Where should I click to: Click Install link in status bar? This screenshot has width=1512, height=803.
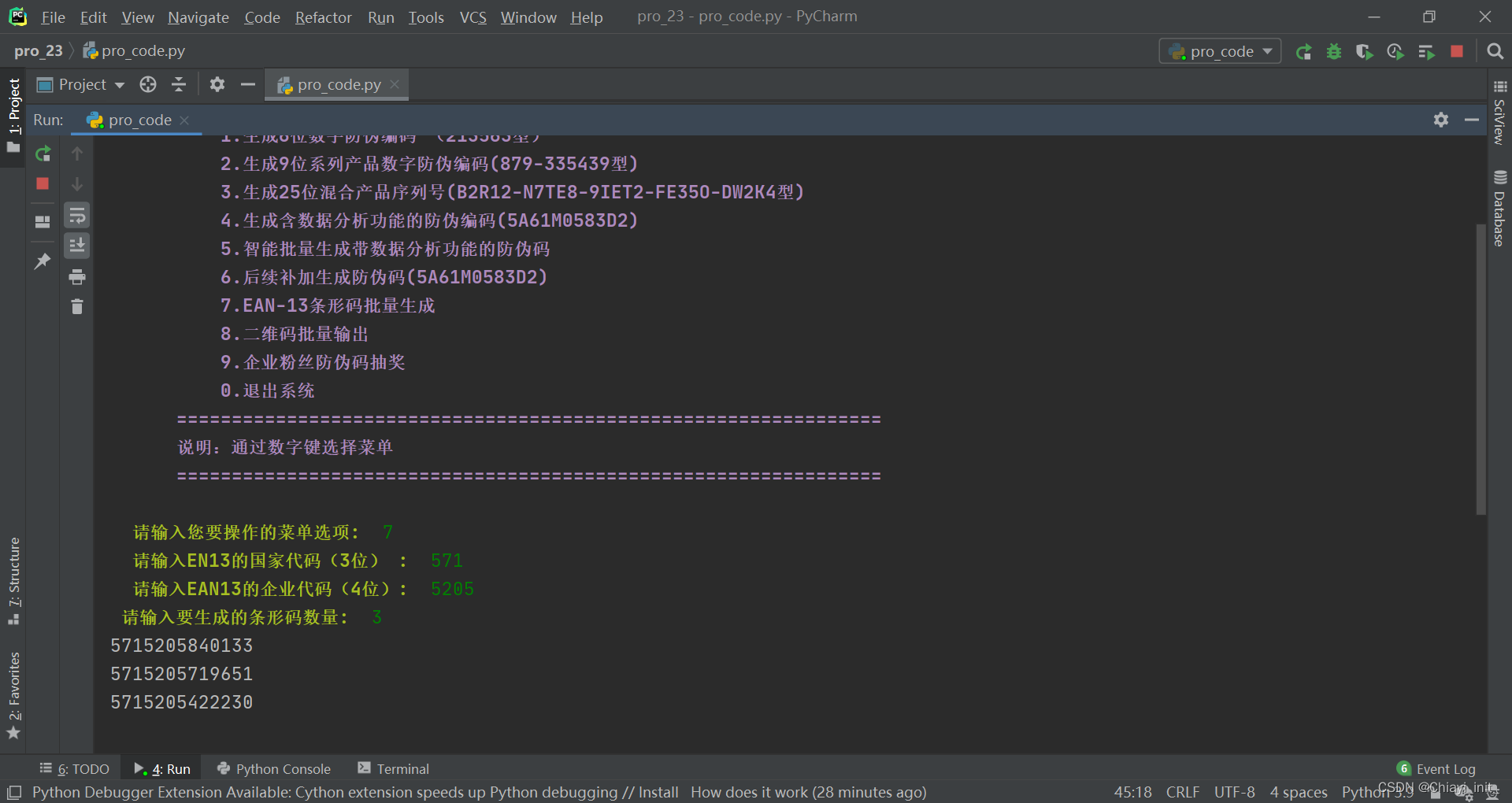[658, 792]
